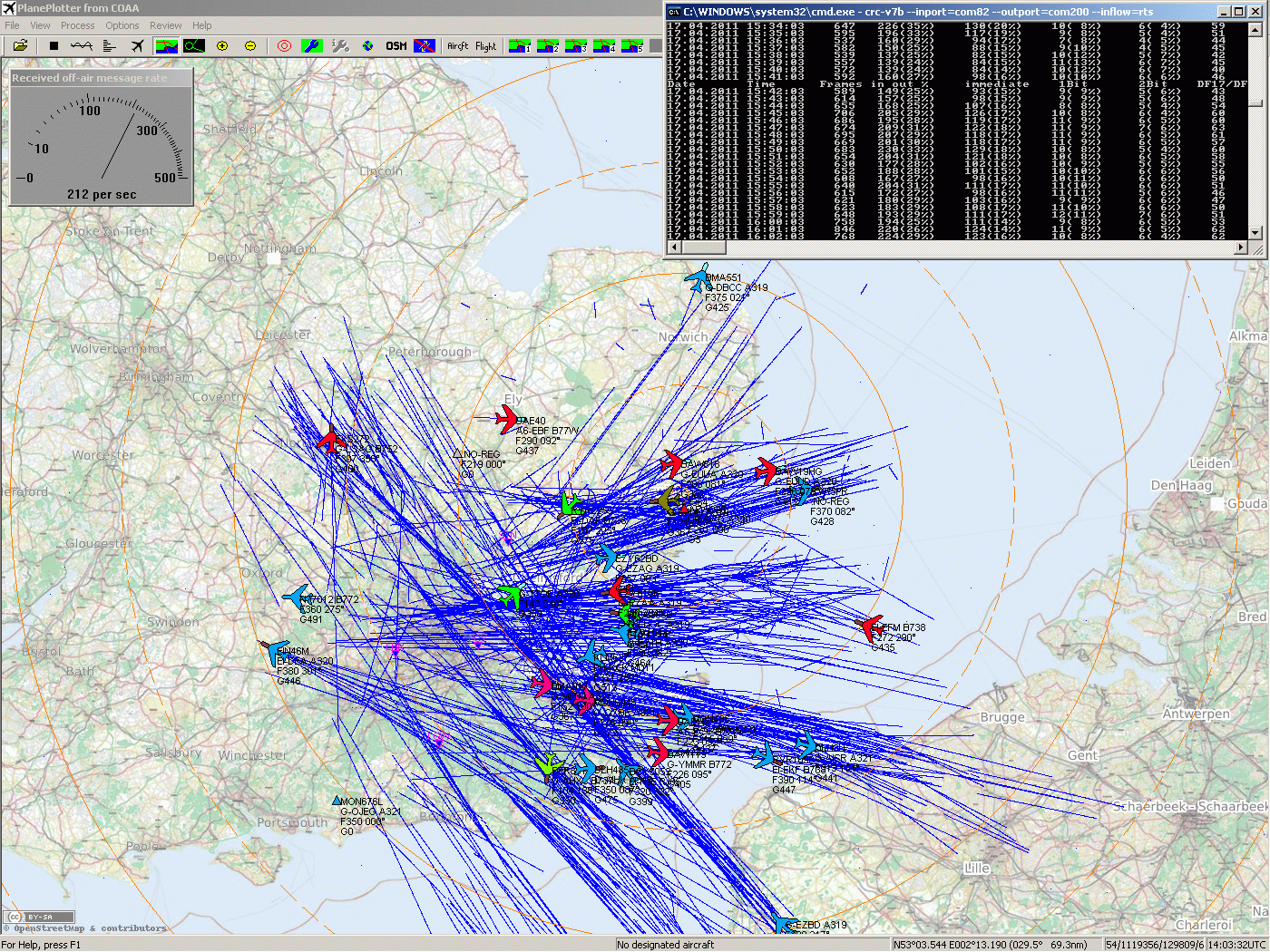The image size is (1270, 952).
Task: Click the CC BY-SA license badge
Action: [39, 917]
